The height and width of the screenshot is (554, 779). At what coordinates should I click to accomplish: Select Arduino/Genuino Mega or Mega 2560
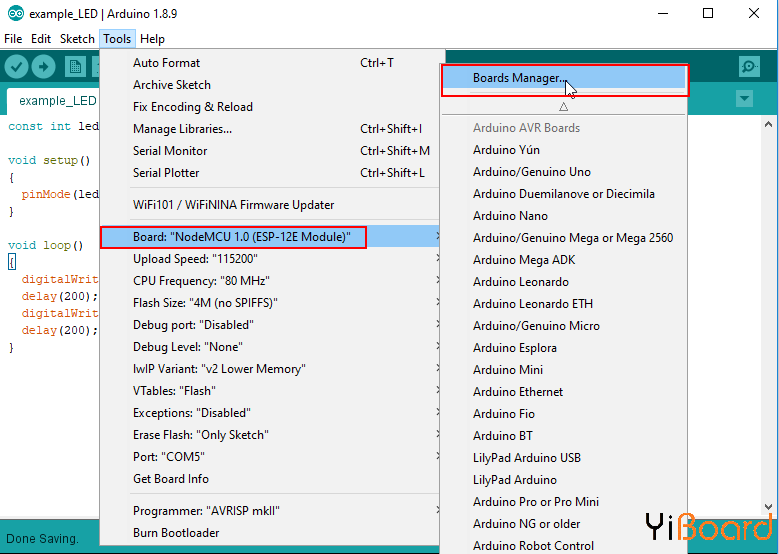pyautogui.click(x=564, y=237)
